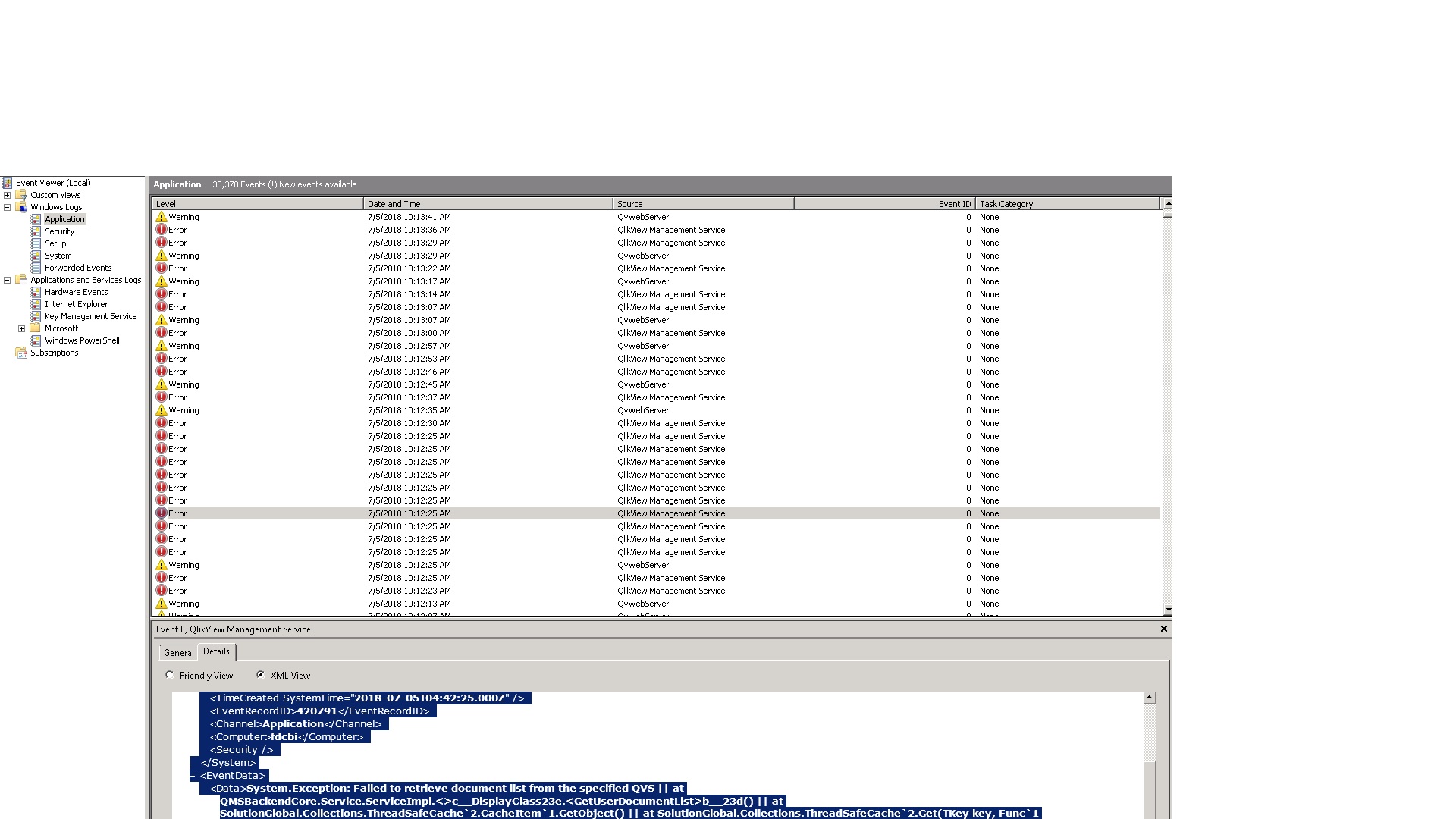Switch to the Details tab in event detail
Image resolution: width=1456 pixels, height=819 pixels.
coord(216,651)
